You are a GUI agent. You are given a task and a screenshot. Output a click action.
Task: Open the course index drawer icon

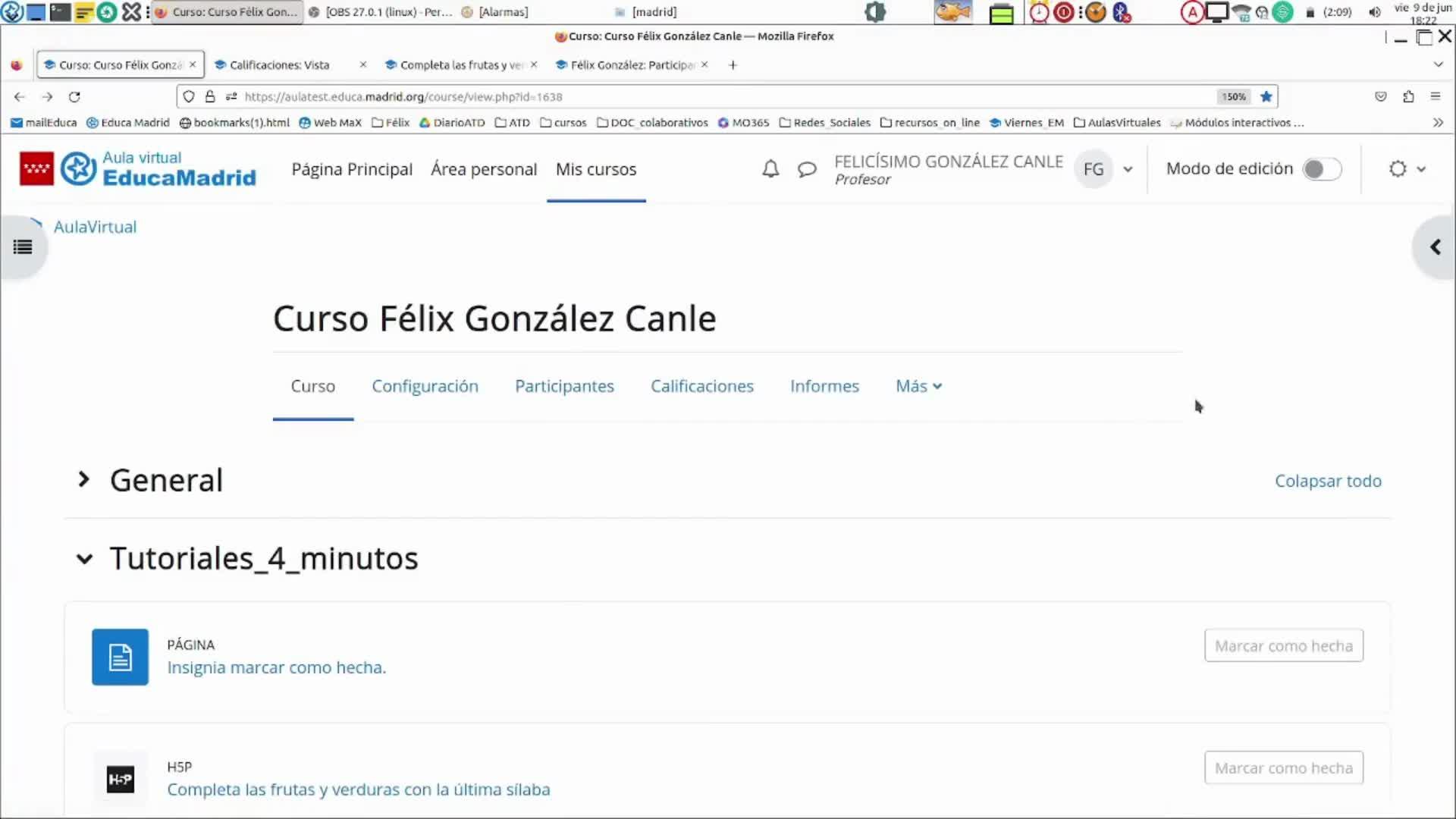click(x=23, y=247)
